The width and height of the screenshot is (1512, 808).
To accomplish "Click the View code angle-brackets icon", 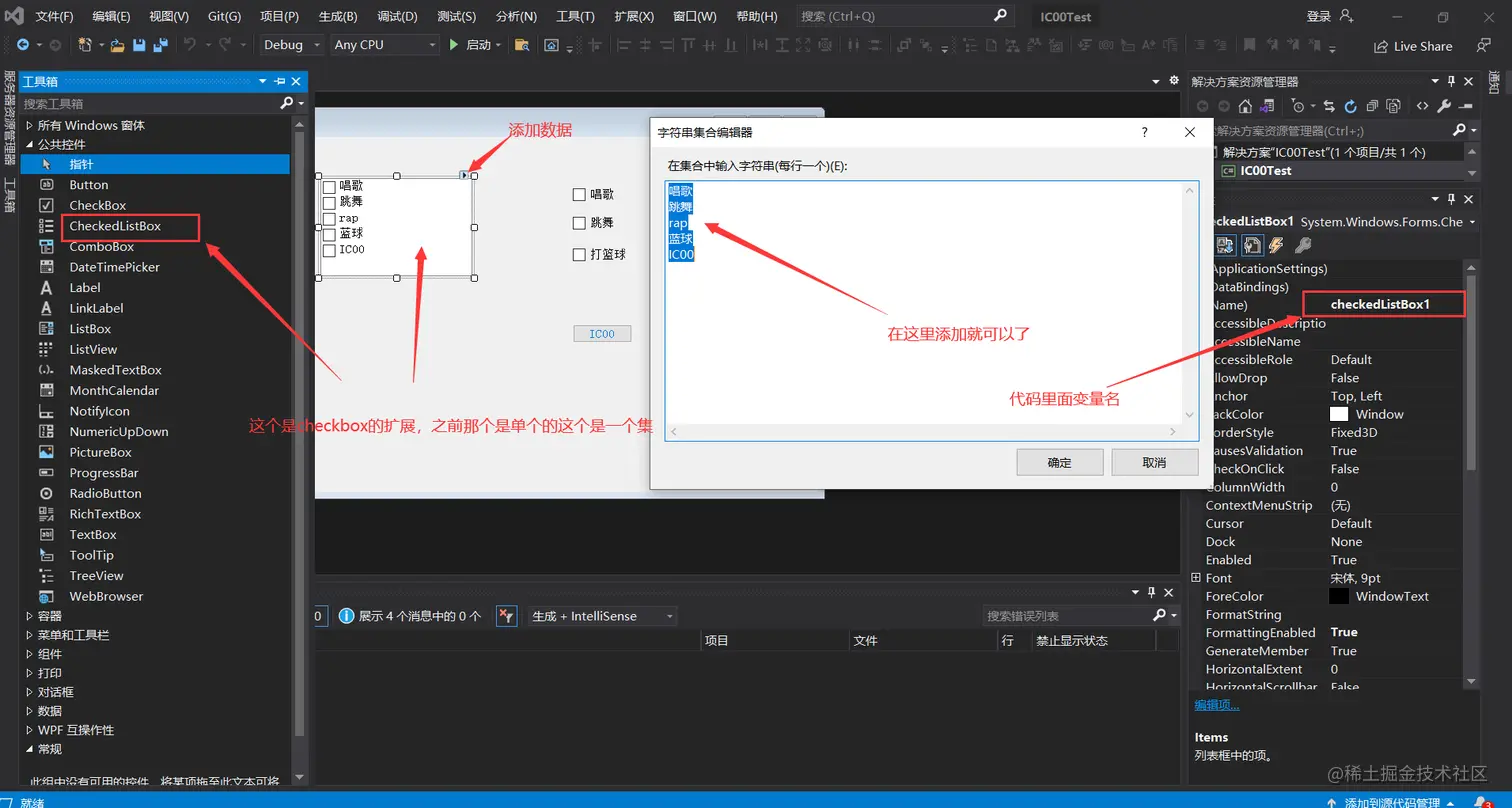I will [1422, 106].
